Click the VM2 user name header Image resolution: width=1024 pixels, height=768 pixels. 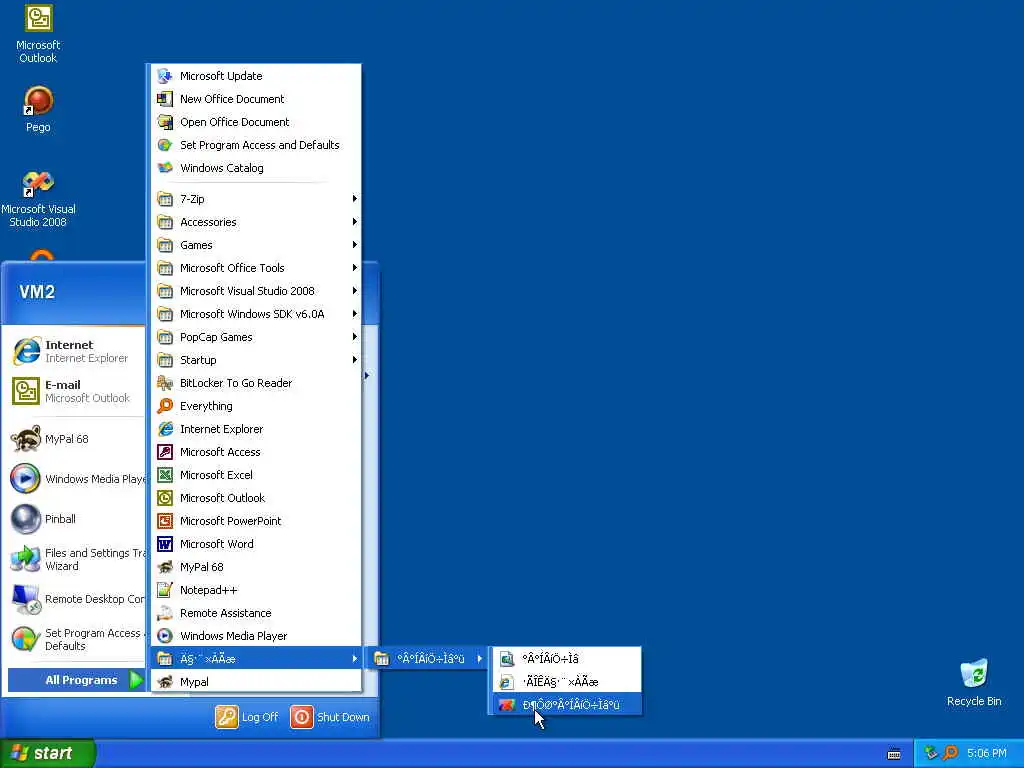coord(37,291)
